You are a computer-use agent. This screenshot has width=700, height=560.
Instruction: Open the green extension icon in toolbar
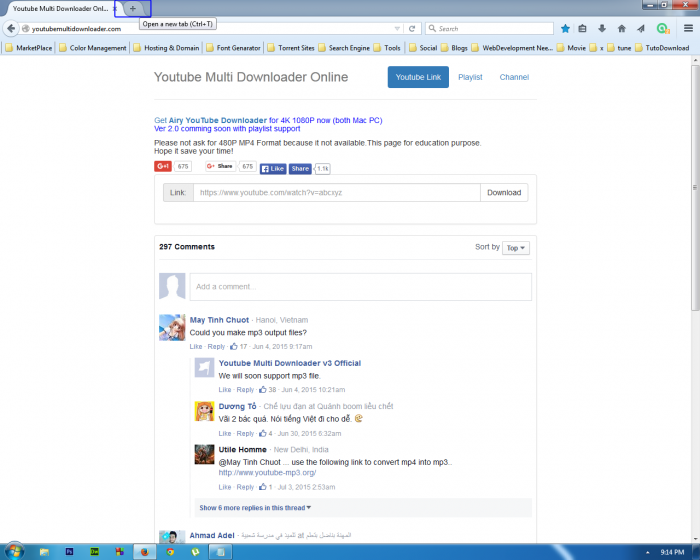pos(663,29)
